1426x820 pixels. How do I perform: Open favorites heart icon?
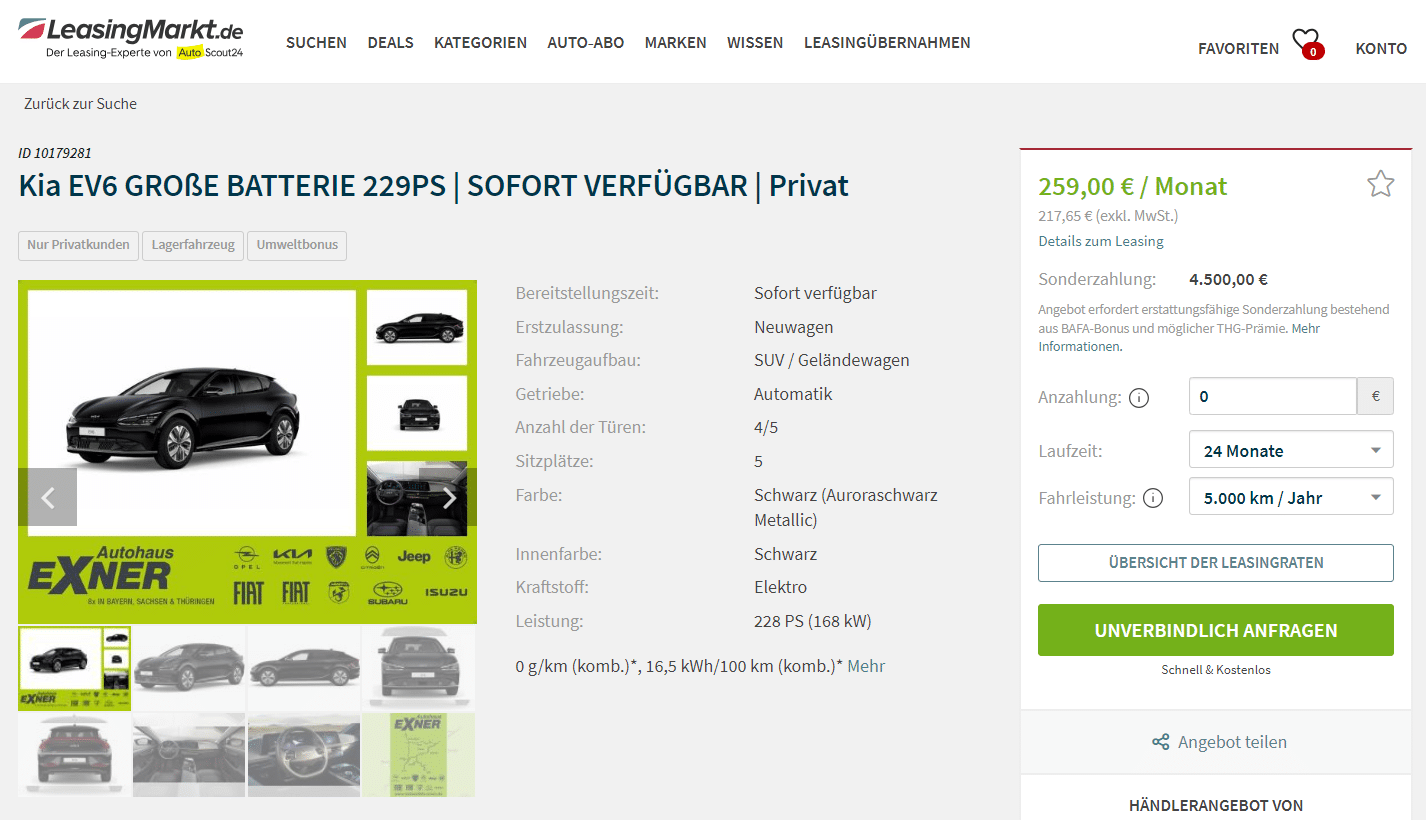pos(1307,43)
